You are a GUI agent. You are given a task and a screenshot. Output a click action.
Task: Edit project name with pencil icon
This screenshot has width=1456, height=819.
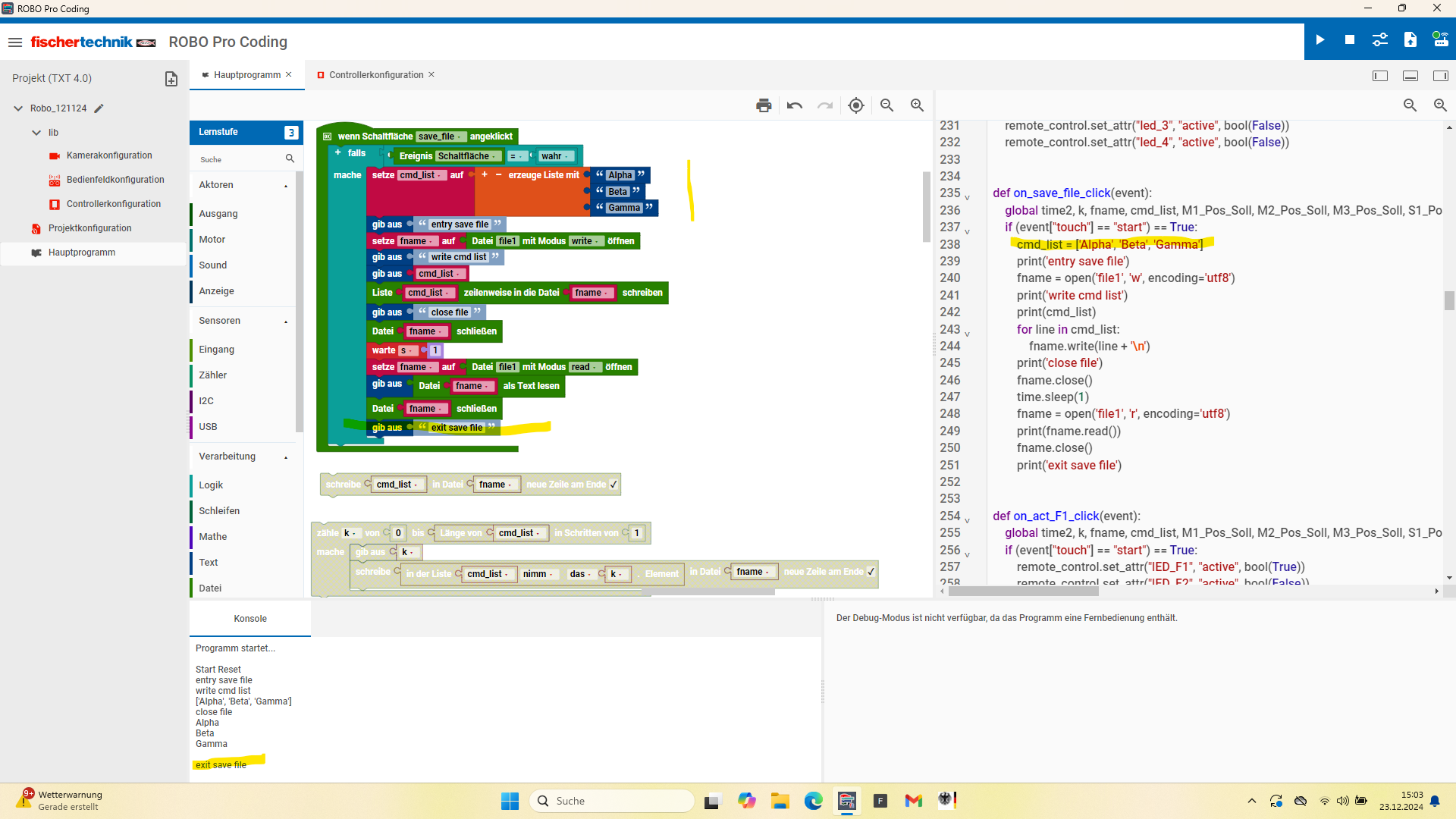[99, 108]
